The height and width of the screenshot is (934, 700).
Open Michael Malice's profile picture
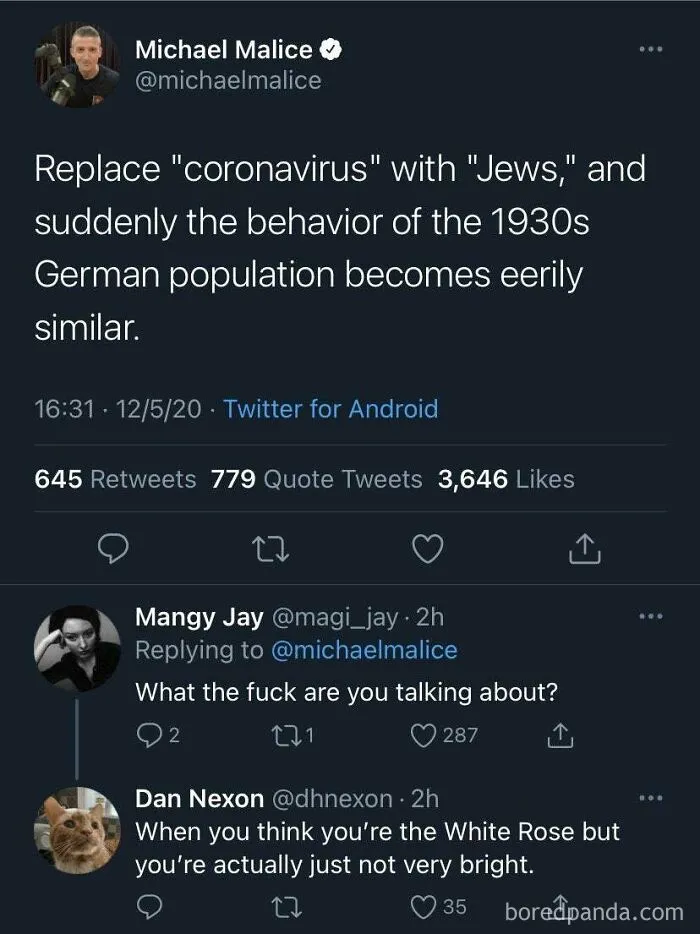click(77, 65)
